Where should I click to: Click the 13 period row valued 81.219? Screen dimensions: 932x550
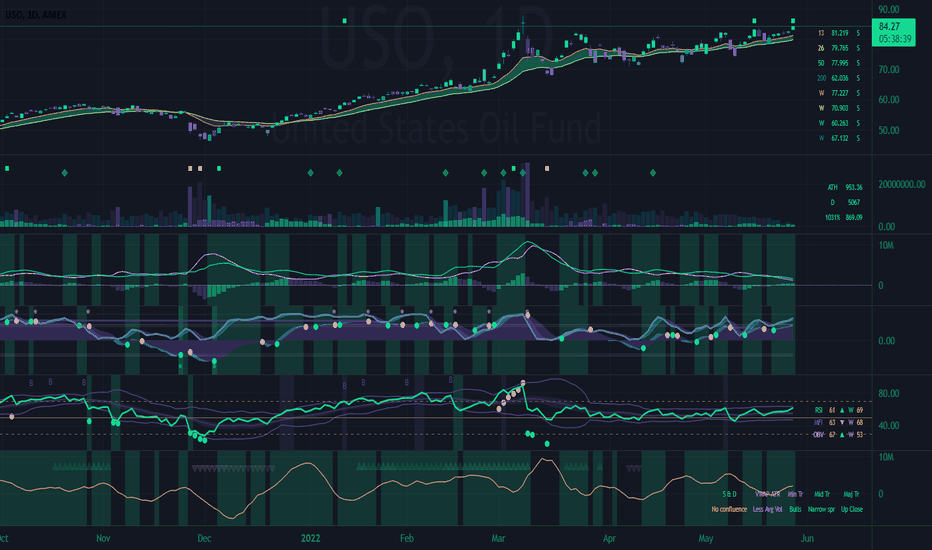[x=839, y=33]
